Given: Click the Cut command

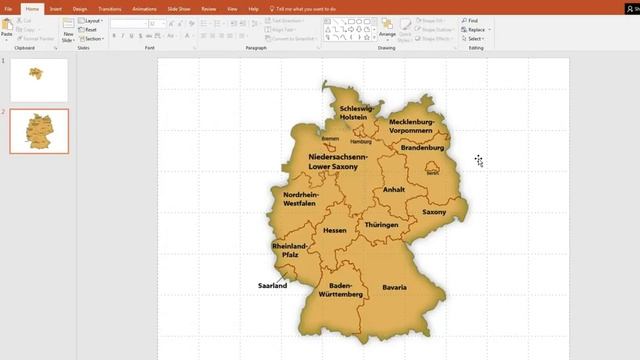Looking at the screenshot, I should pyautogui.click(x=24, y=20).
